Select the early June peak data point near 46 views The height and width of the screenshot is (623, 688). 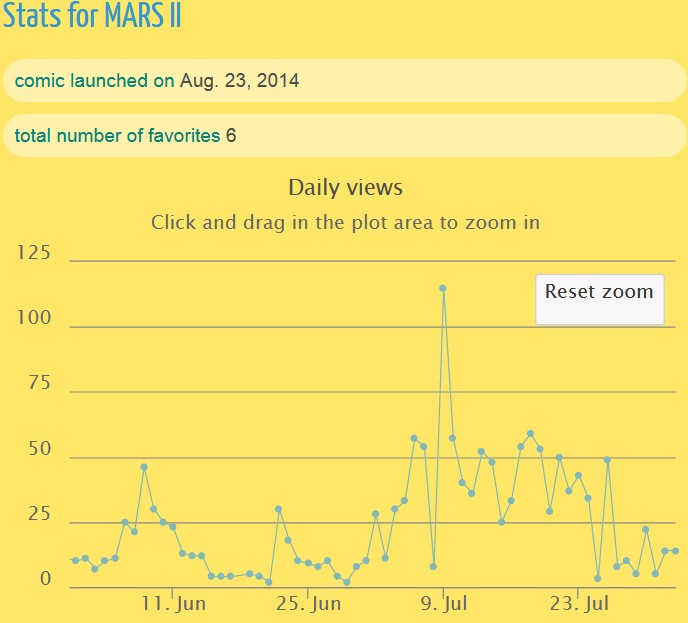[144, 467]
